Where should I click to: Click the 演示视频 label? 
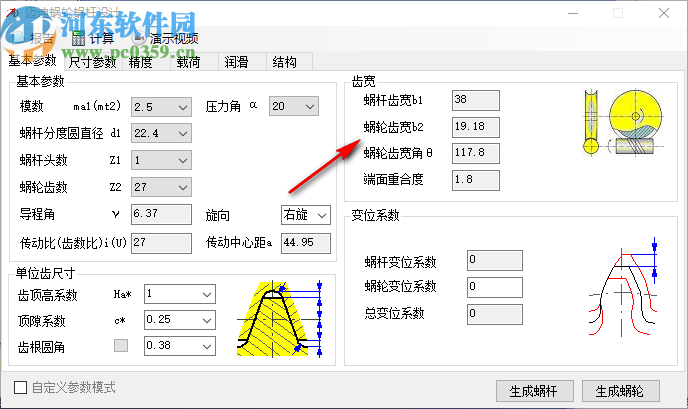174,39
